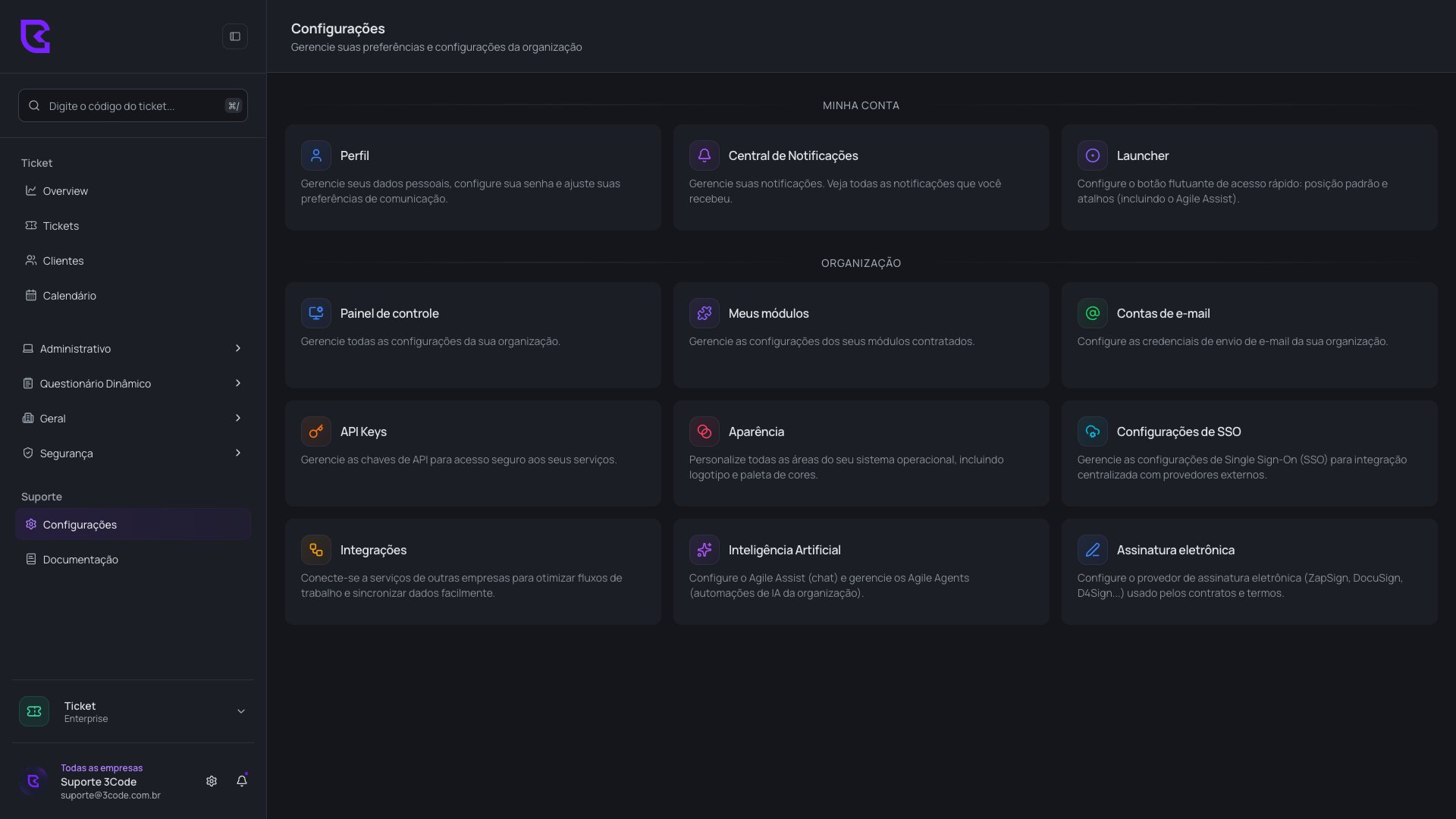Click the Assinatura eletrônica pen icon

(1093, 550)
